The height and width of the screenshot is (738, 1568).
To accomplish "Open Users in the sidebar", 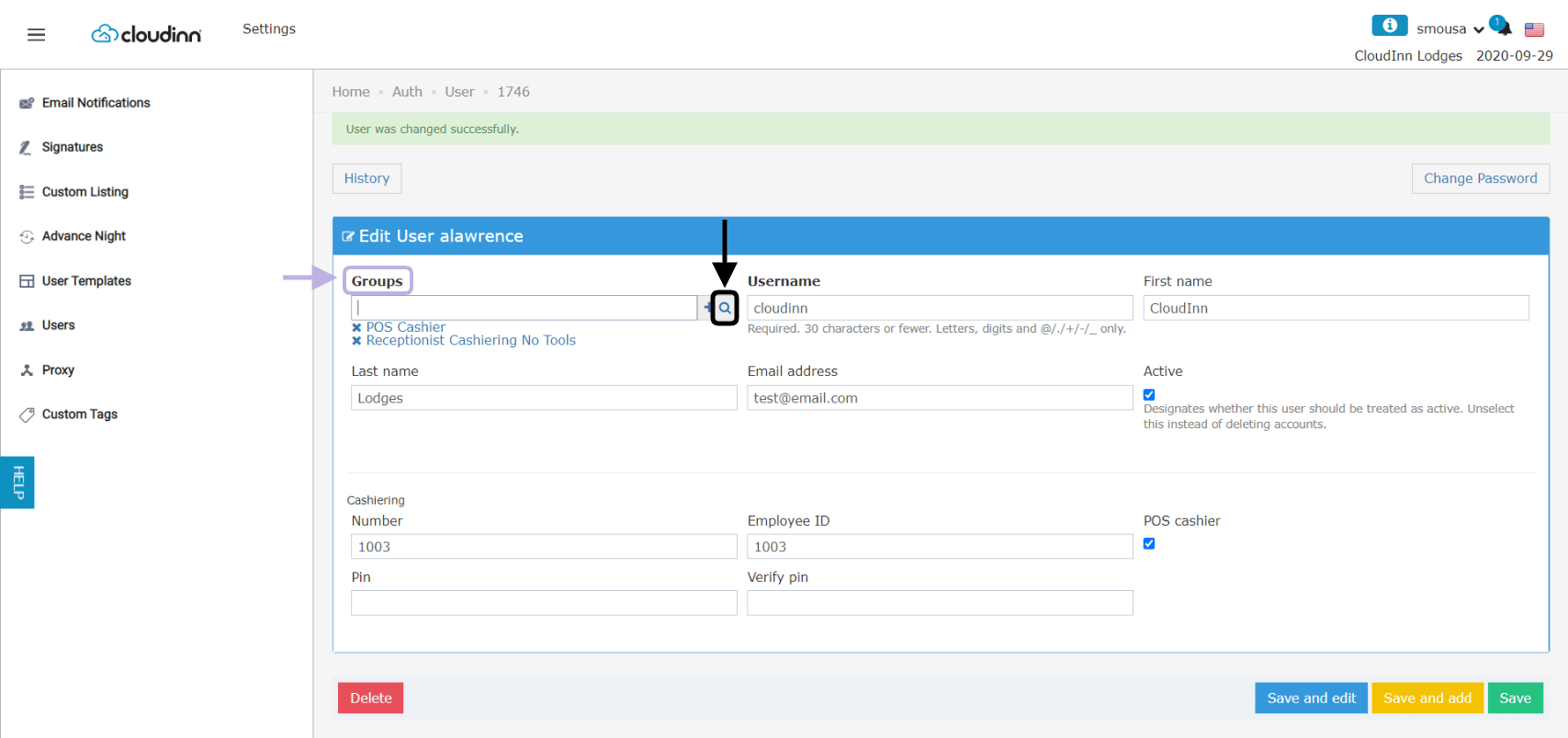I will [x=58, y=325].
